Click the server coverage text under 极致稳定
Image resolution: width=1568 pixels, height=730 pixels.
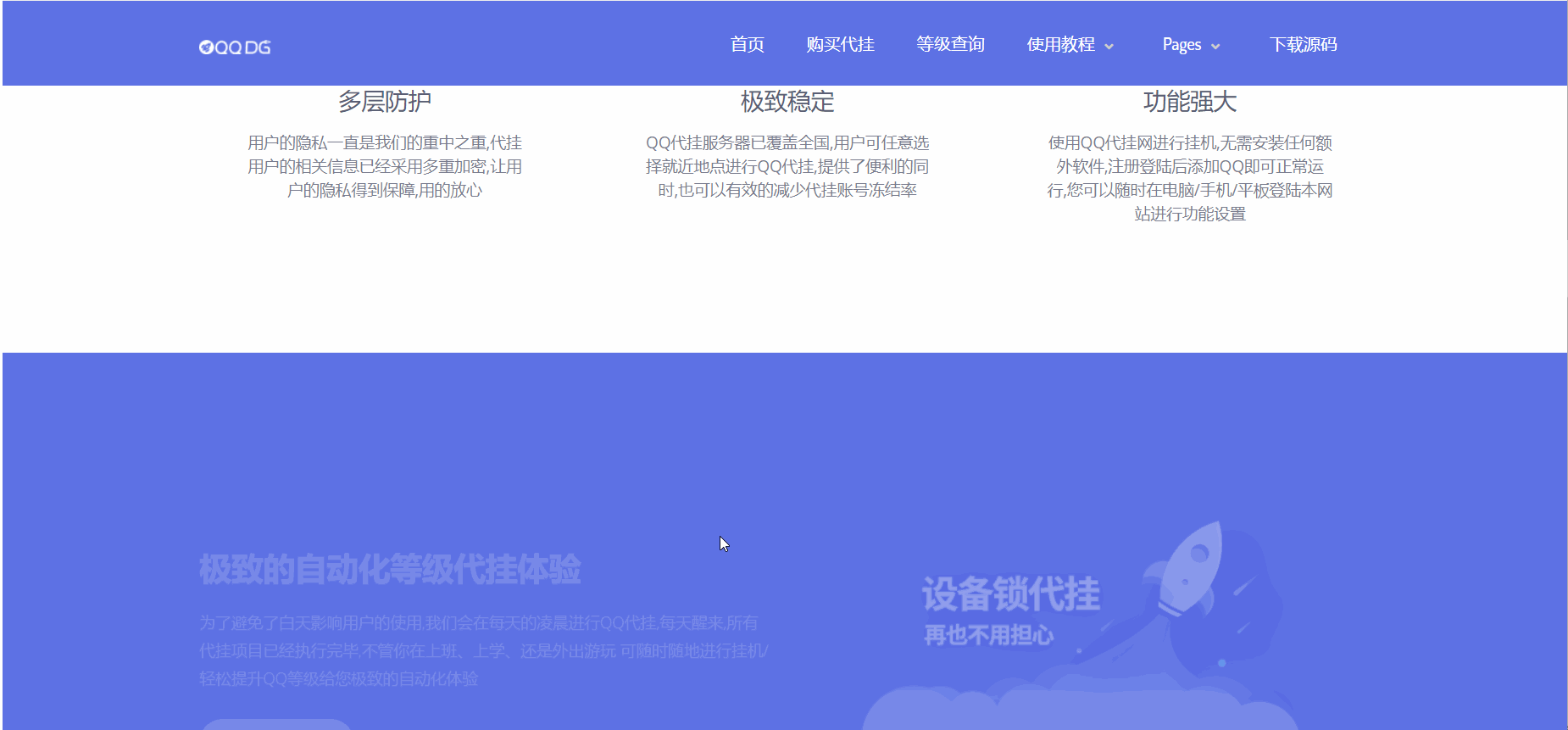787,166
